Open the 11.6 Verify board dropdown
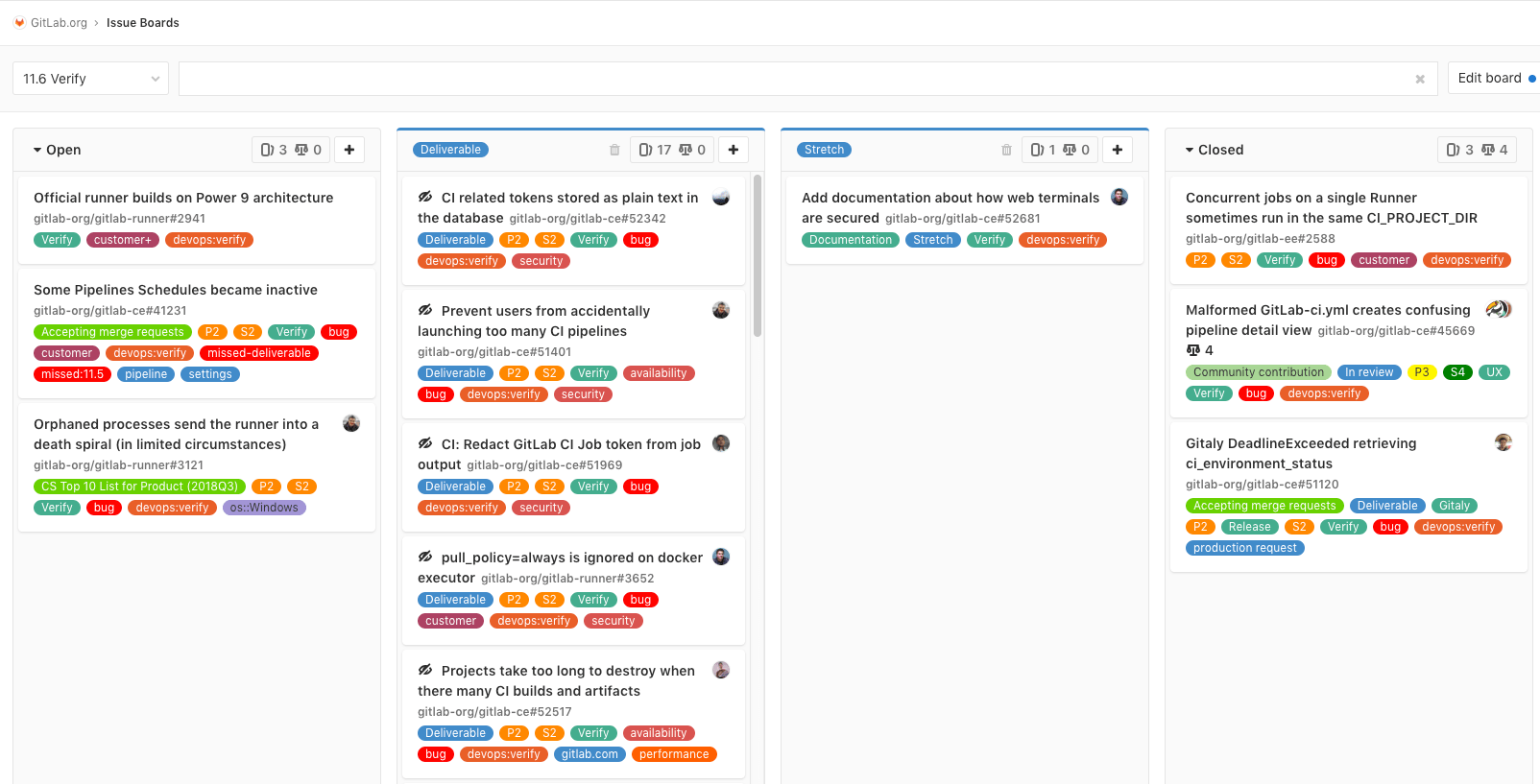The width and height of the screenshot is (1540, 784). 91,79
